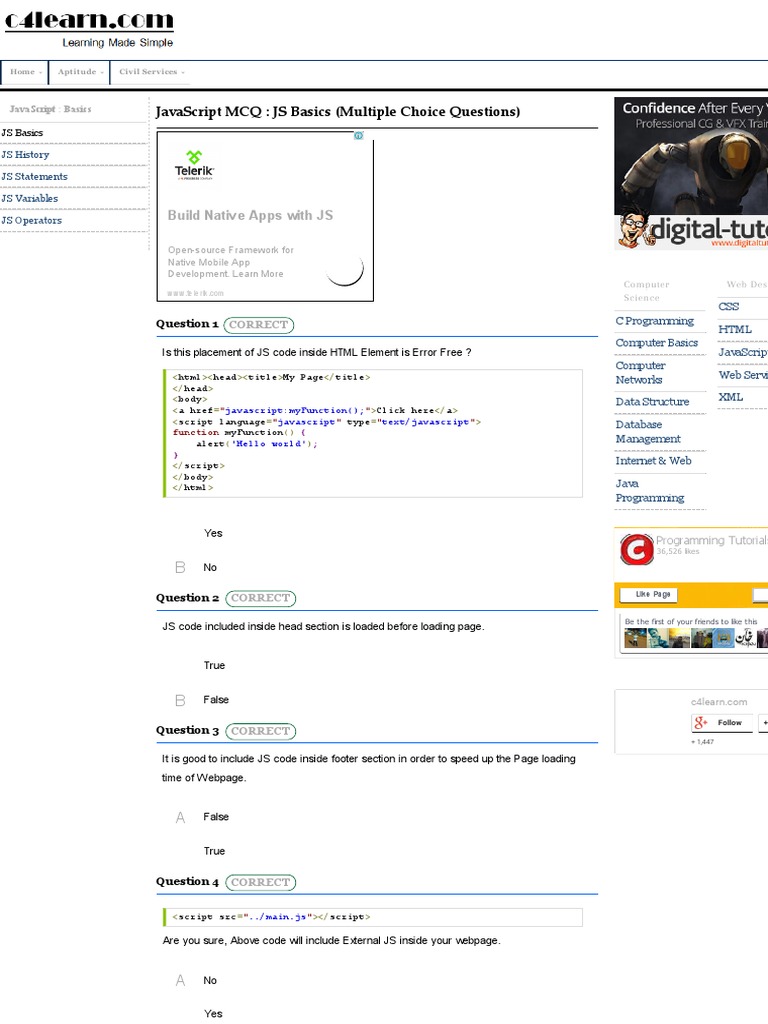The height and width of the screenshot is (1024, 768).
Task: Open JS Statements in sidebar
Action: click(x=35, y=176)
